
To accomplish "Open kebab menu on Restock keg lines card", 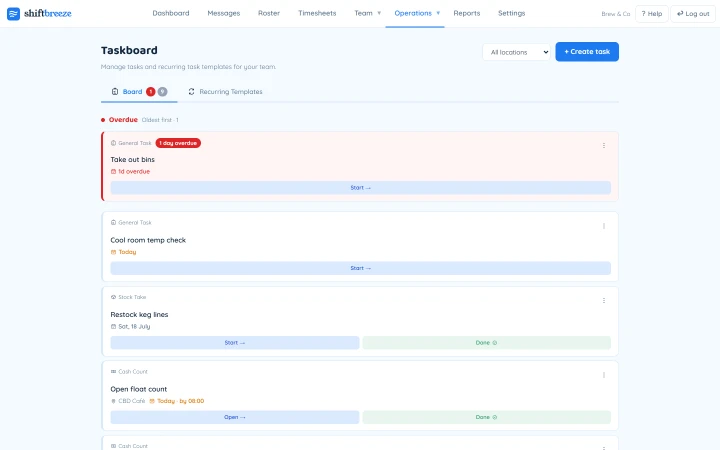I will click(604, 300).
